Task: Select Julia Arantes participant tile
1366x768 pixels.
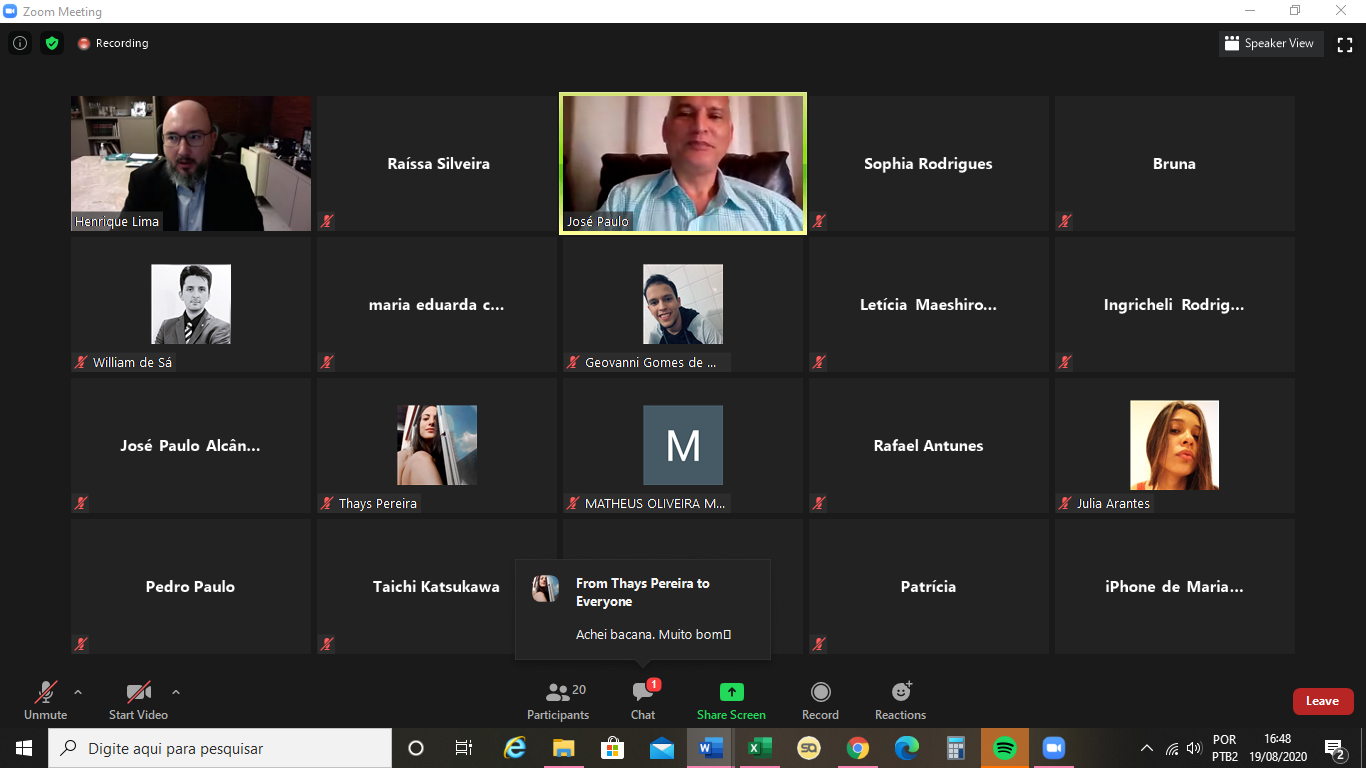Action: [1174, 445]
